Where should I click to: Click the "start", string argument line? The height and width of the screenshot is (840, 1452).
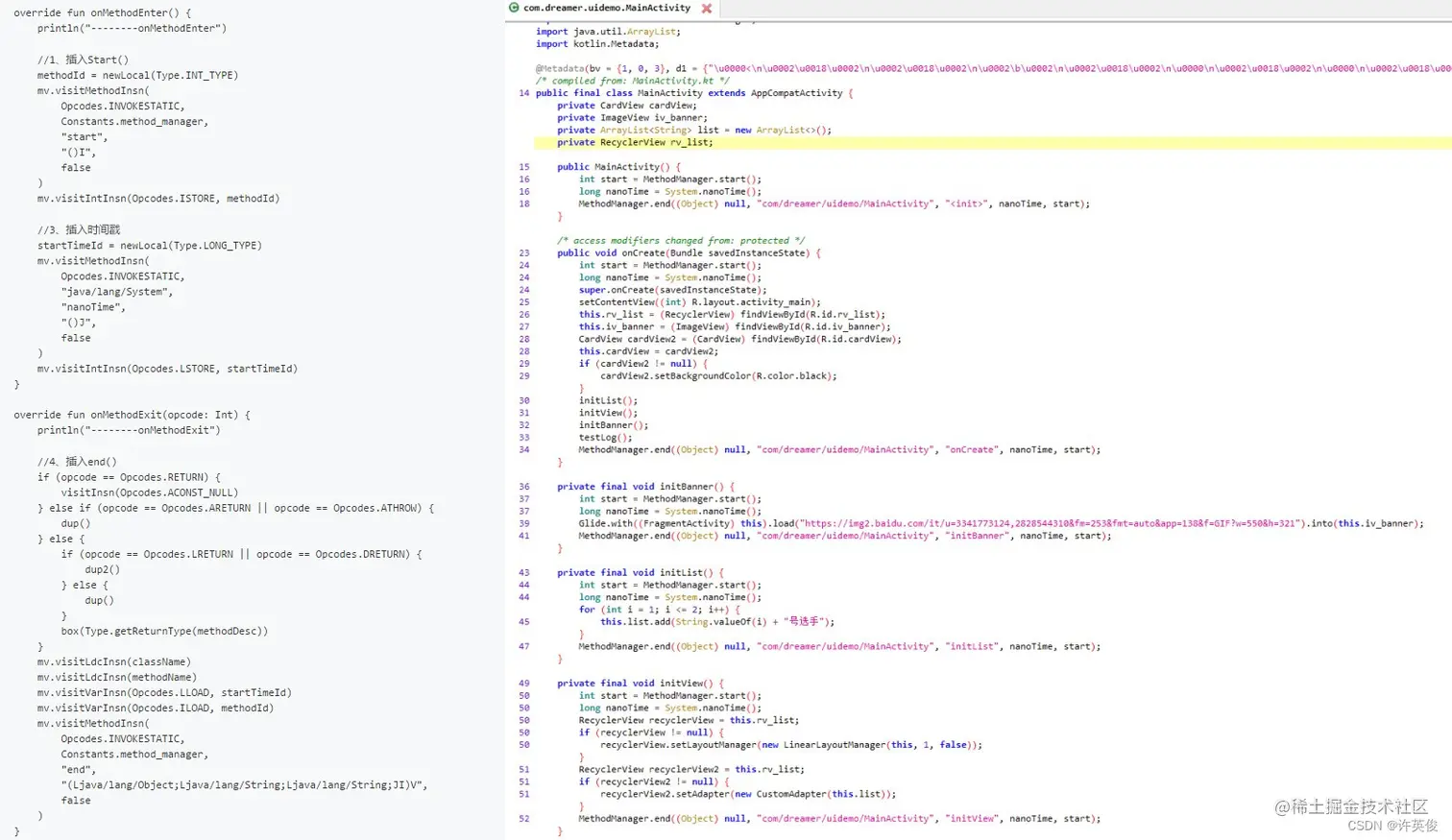tap(85, 137)
